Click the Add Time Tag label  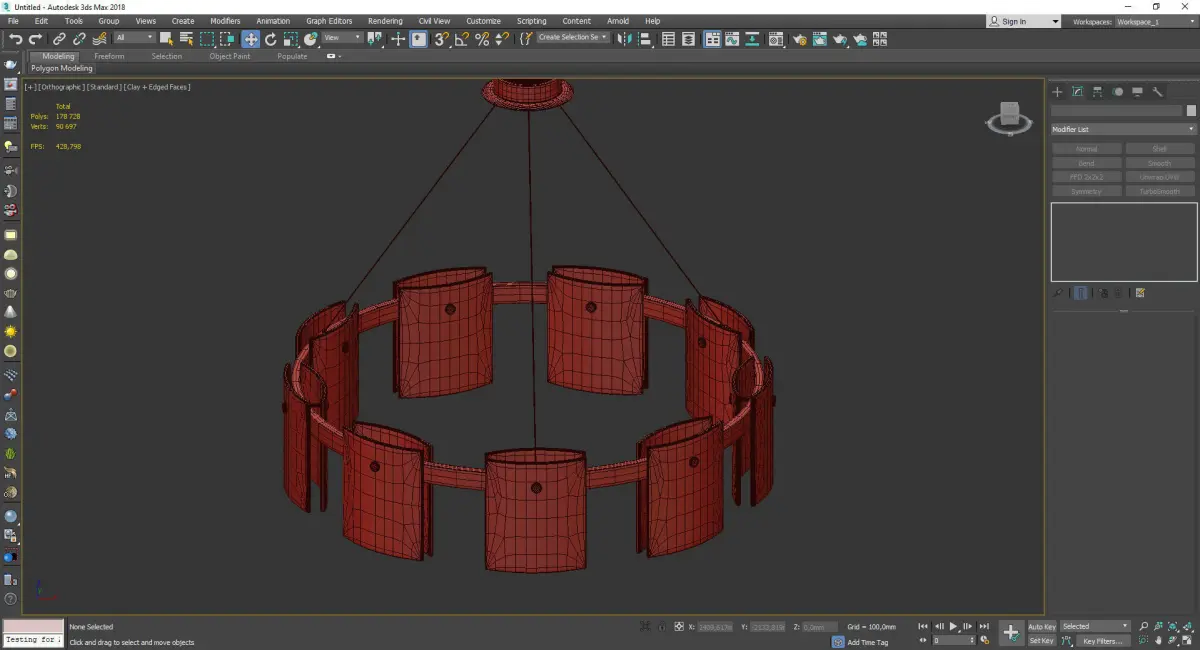[867, 642]
